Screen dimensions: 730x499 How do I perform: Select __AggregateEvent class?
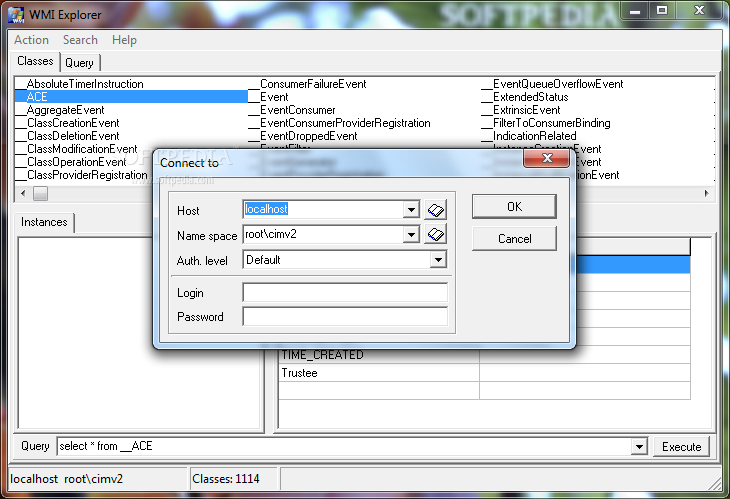(60, 110)
